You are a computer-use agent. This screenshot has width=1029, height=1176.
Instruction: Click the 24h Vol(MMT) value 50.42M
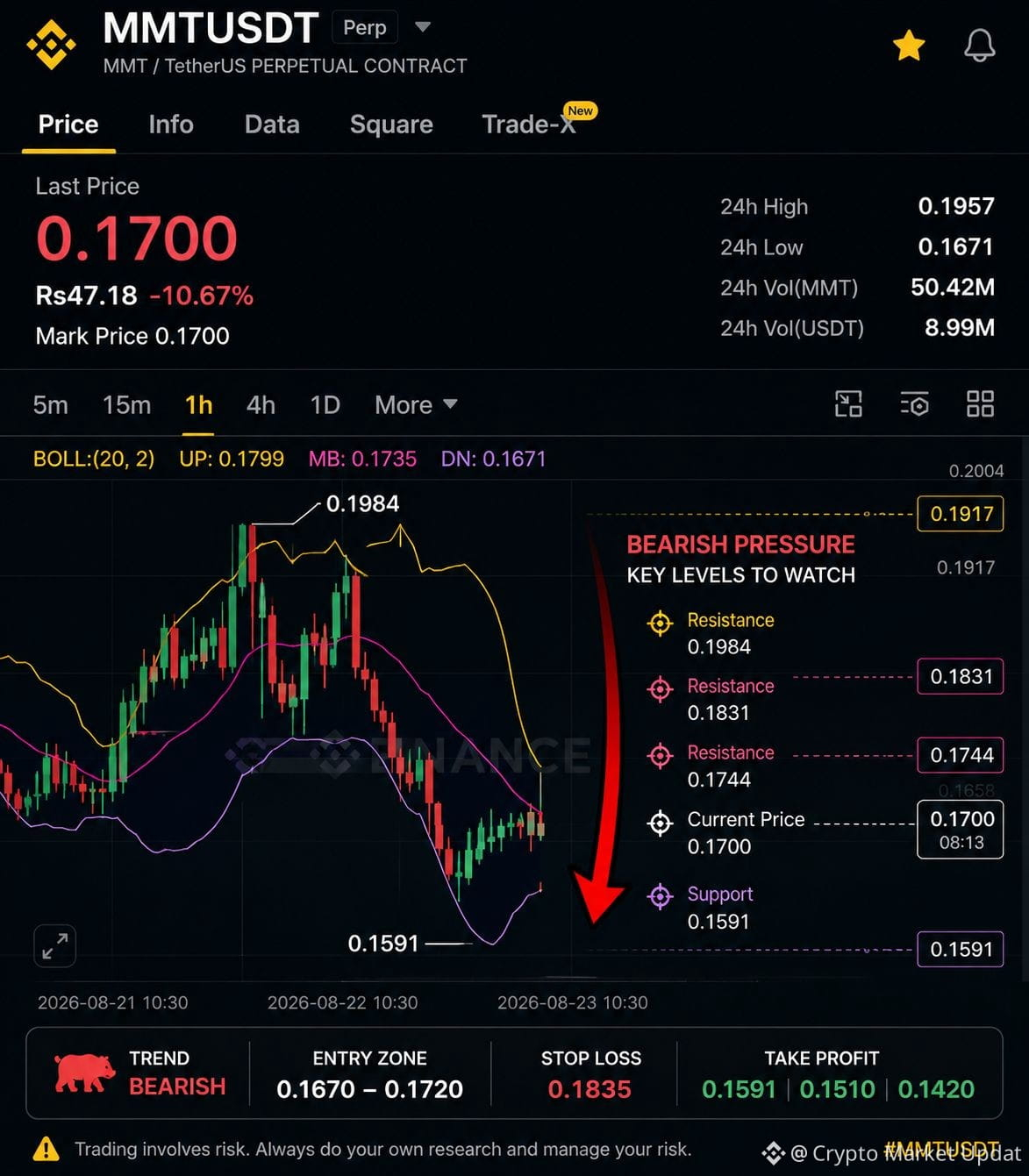953,287
